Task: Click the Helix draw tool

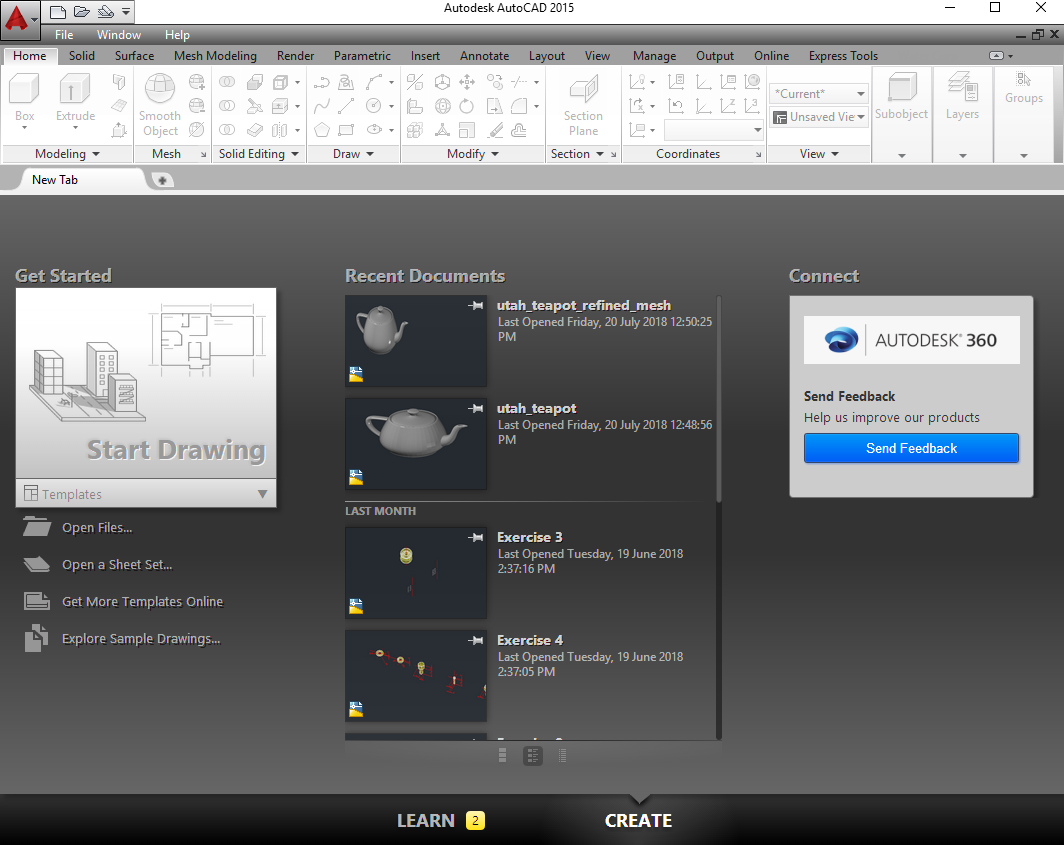Action: pos(346,82)
